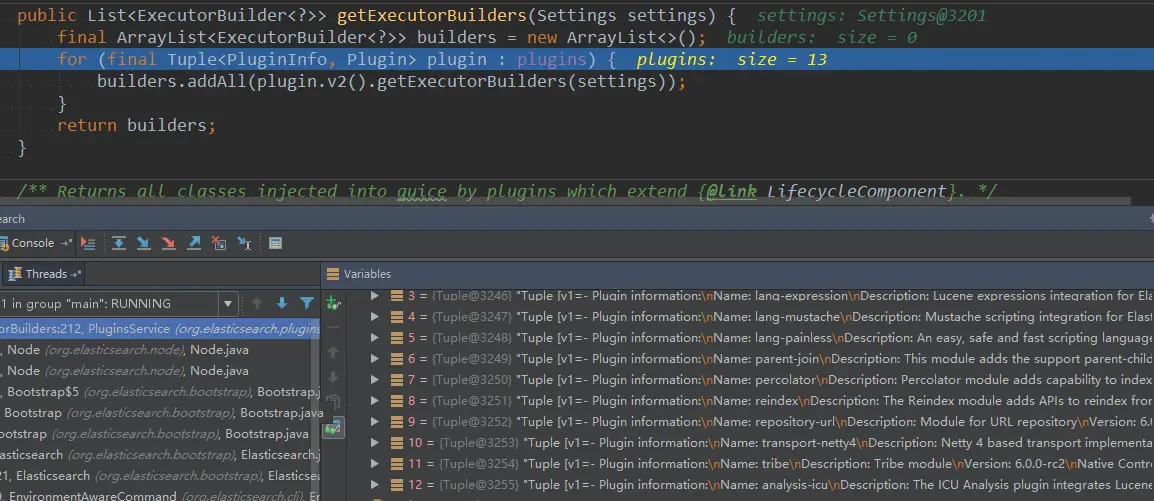Viewport: 1154px width, 501px height.
Task: Click the builders.addAll code line
Action: (x=391, y=82)
